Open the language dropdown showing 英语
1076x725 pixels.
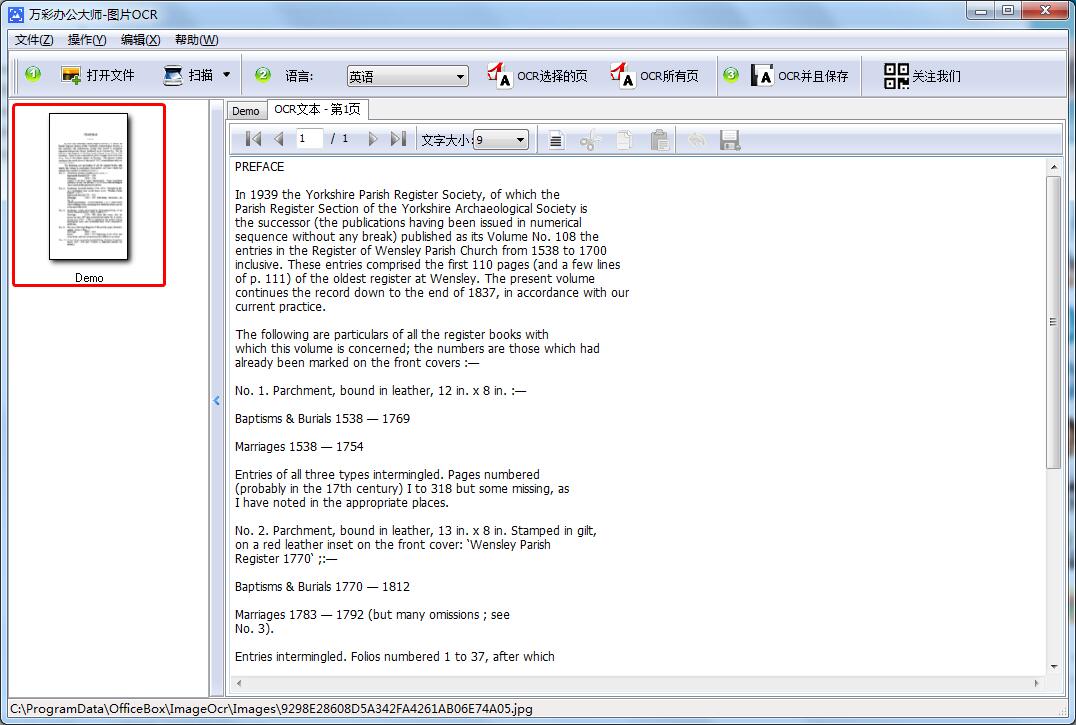click(x=407, y=77)
